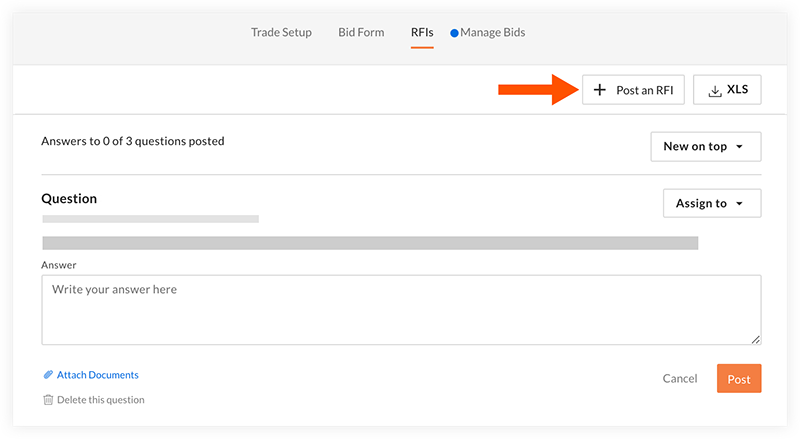Go to the Manage Bids tab
800x439 pixels.
(492, 32)
